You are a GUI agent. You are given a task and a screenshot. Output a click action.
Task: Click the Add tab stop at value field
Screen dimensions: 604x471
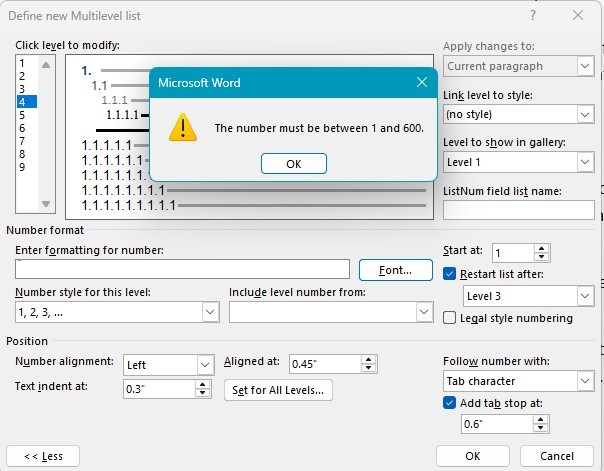click(497, 424)
